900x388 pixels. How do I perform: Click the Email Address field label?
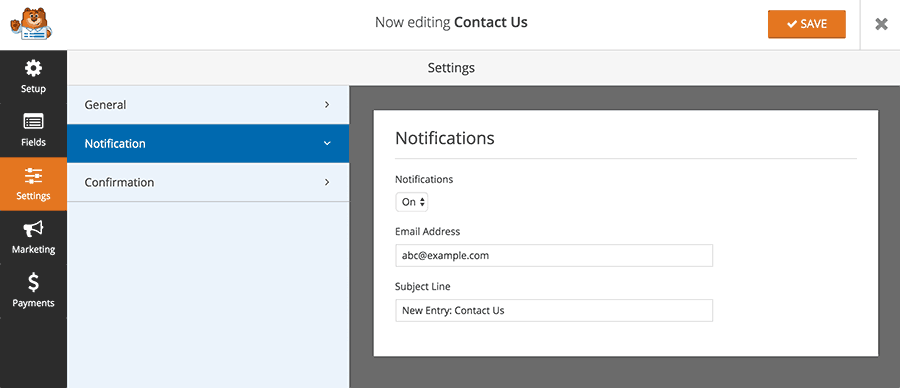428,232
